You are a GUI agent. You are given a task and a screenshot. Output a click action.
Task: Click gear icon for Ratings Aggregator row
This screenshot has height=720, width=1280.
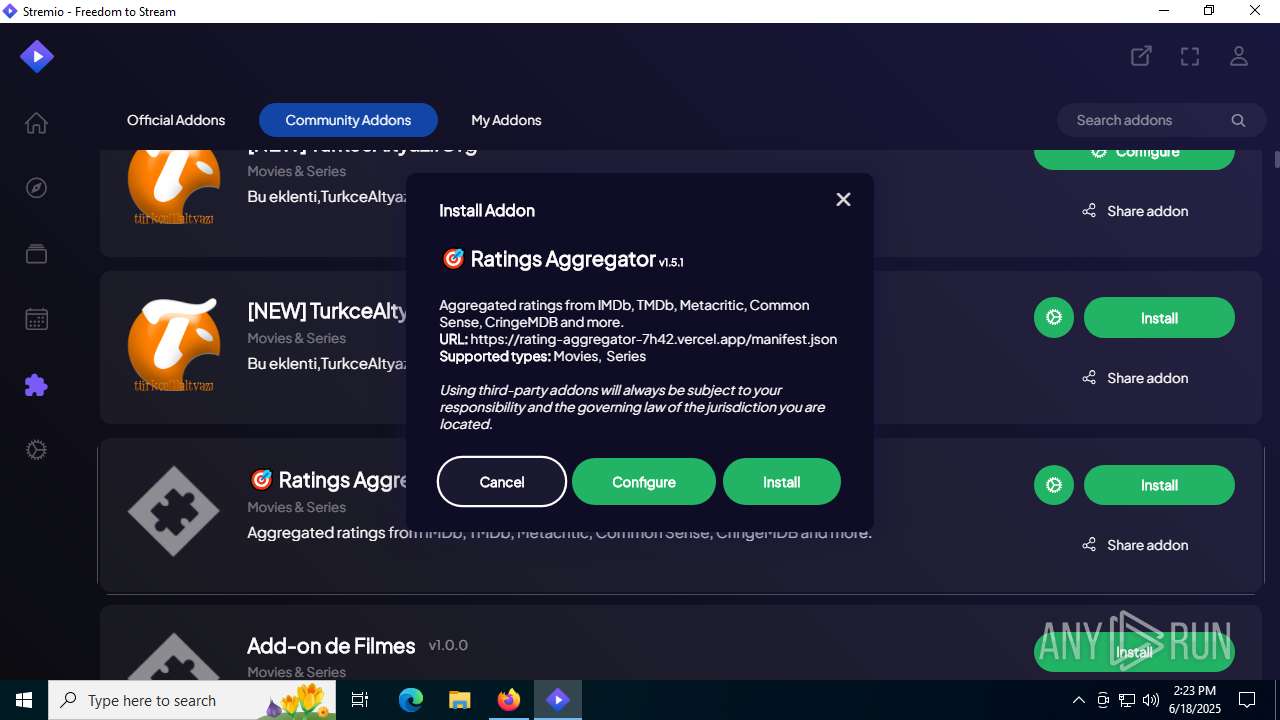tap(1054, 485)
